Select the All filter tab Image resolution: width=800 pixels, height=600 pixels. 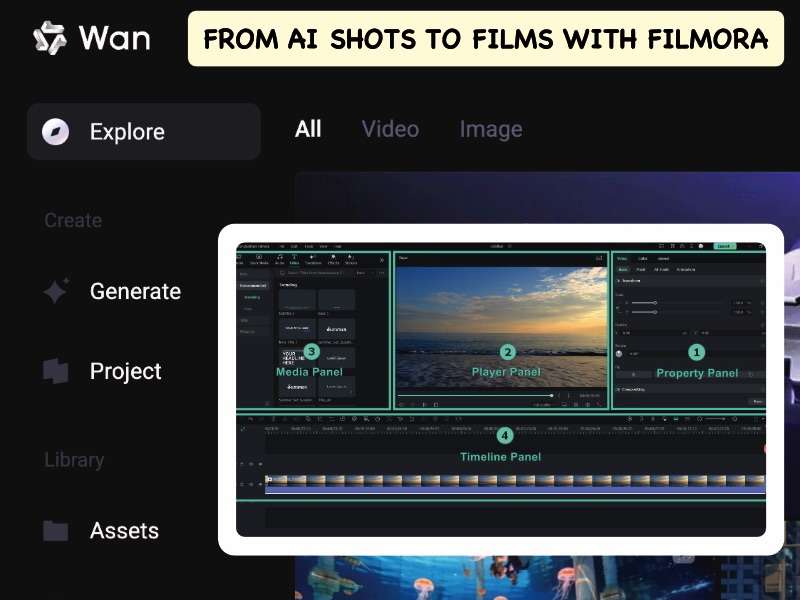308,129
